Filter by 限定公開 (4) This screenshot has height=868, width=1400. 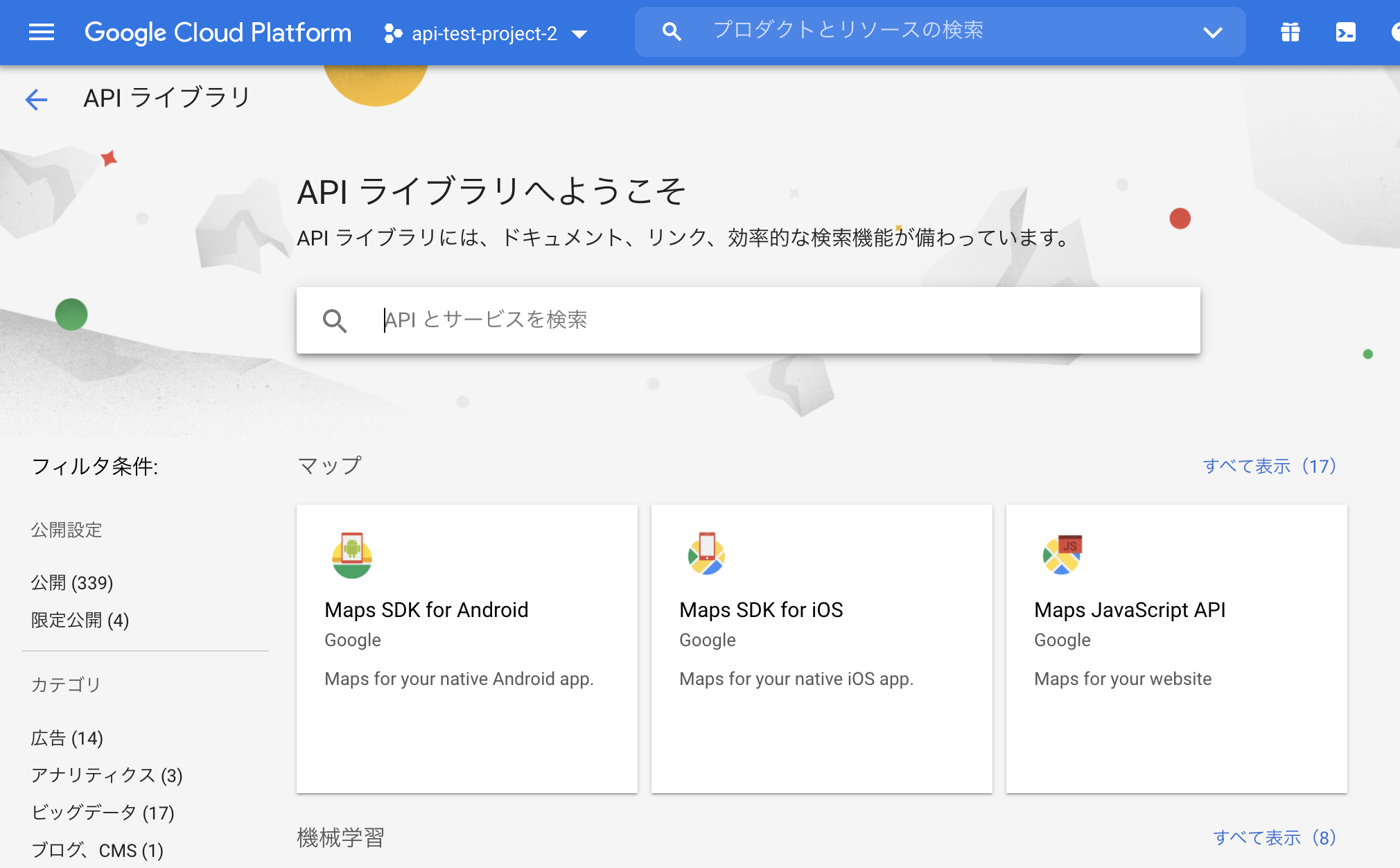pos(80,620)
